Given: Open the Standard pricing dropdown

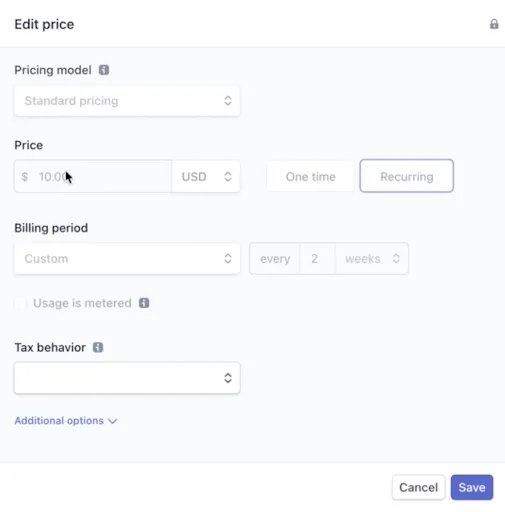Looking at the screenshot, I should [127, 101].
